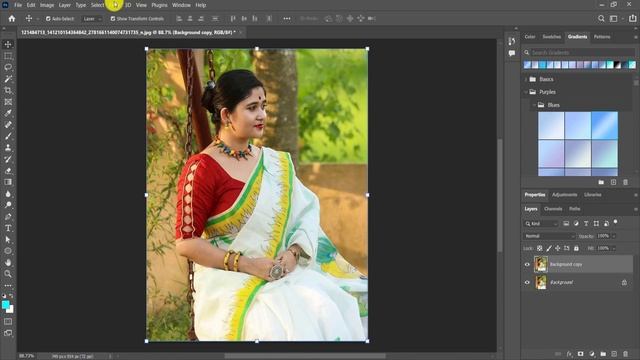Select the Lasso tool
Image resolution: width=640 pixels, height=360 pixels.
point(8,67)
